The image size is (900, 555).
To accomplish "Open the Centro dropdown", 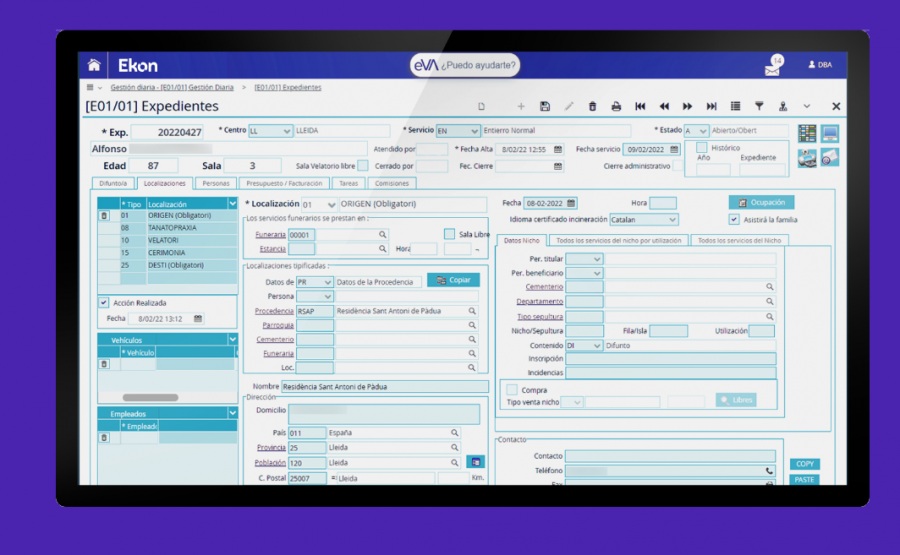I will pyautogui.click(x=286, y=131).
